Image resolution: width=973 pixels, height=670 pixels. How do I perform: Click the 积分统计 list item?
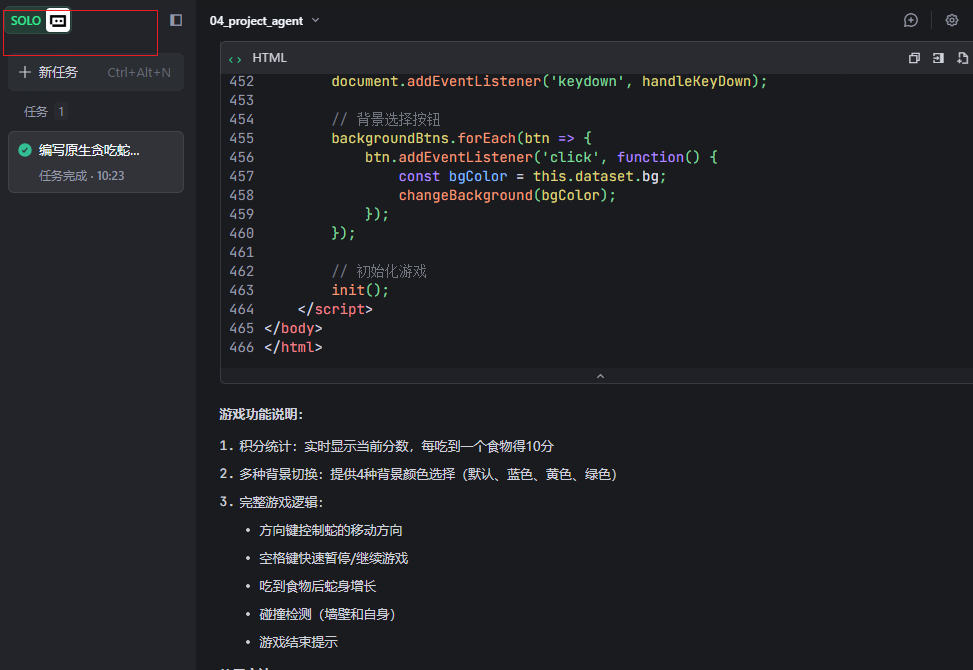387,446
